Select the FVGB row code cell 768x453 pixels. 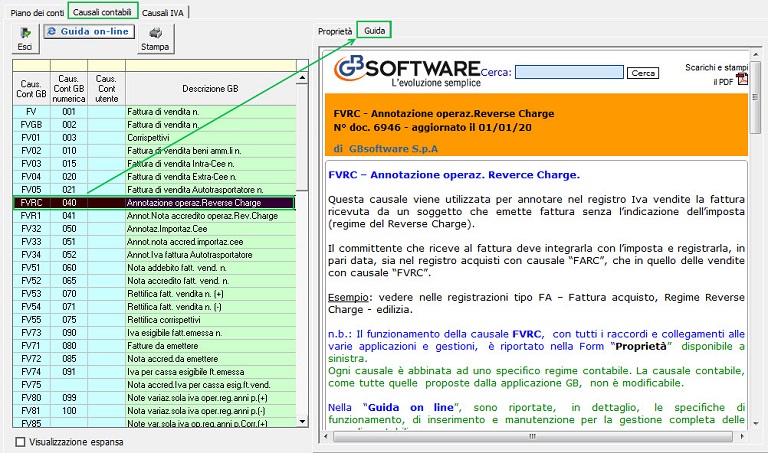[x=31, y=125]
